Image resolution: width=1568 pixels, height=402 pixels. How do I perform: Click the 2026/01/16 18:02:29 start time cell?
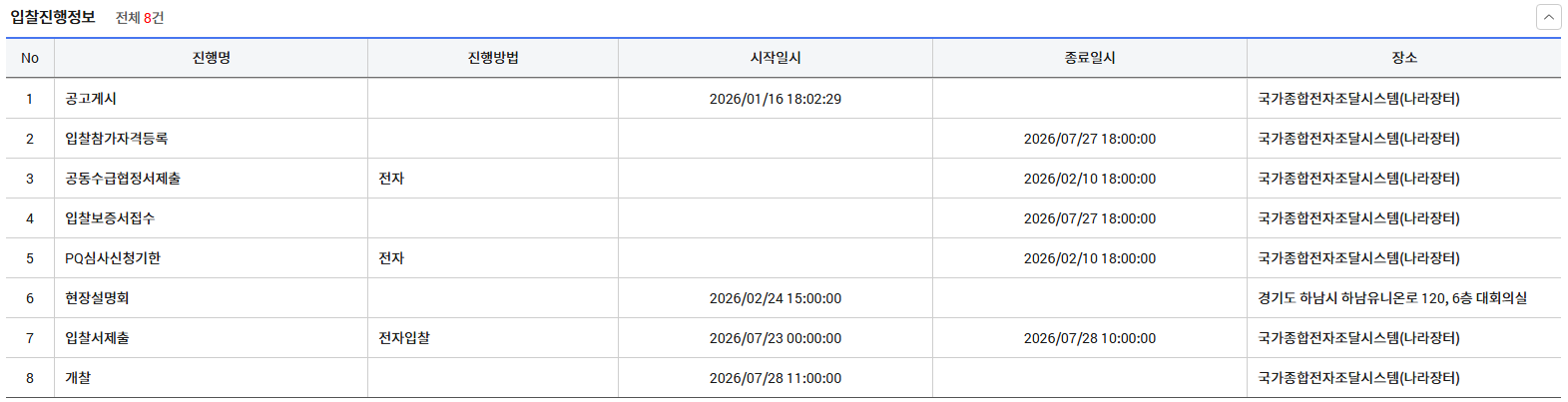(x=776, y=99)
